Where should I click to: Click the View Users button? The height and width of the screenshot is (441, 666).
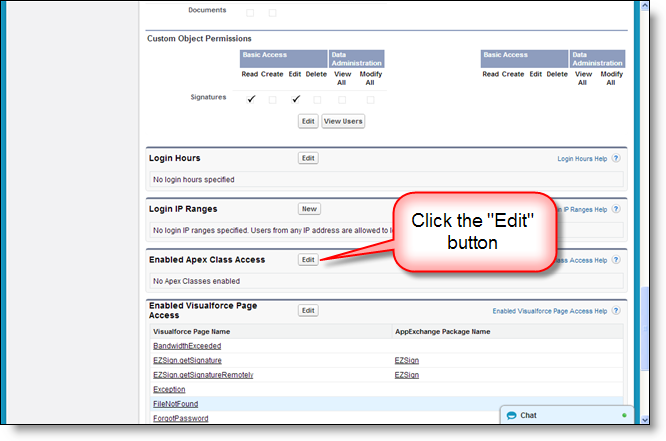tap(343, 121)
